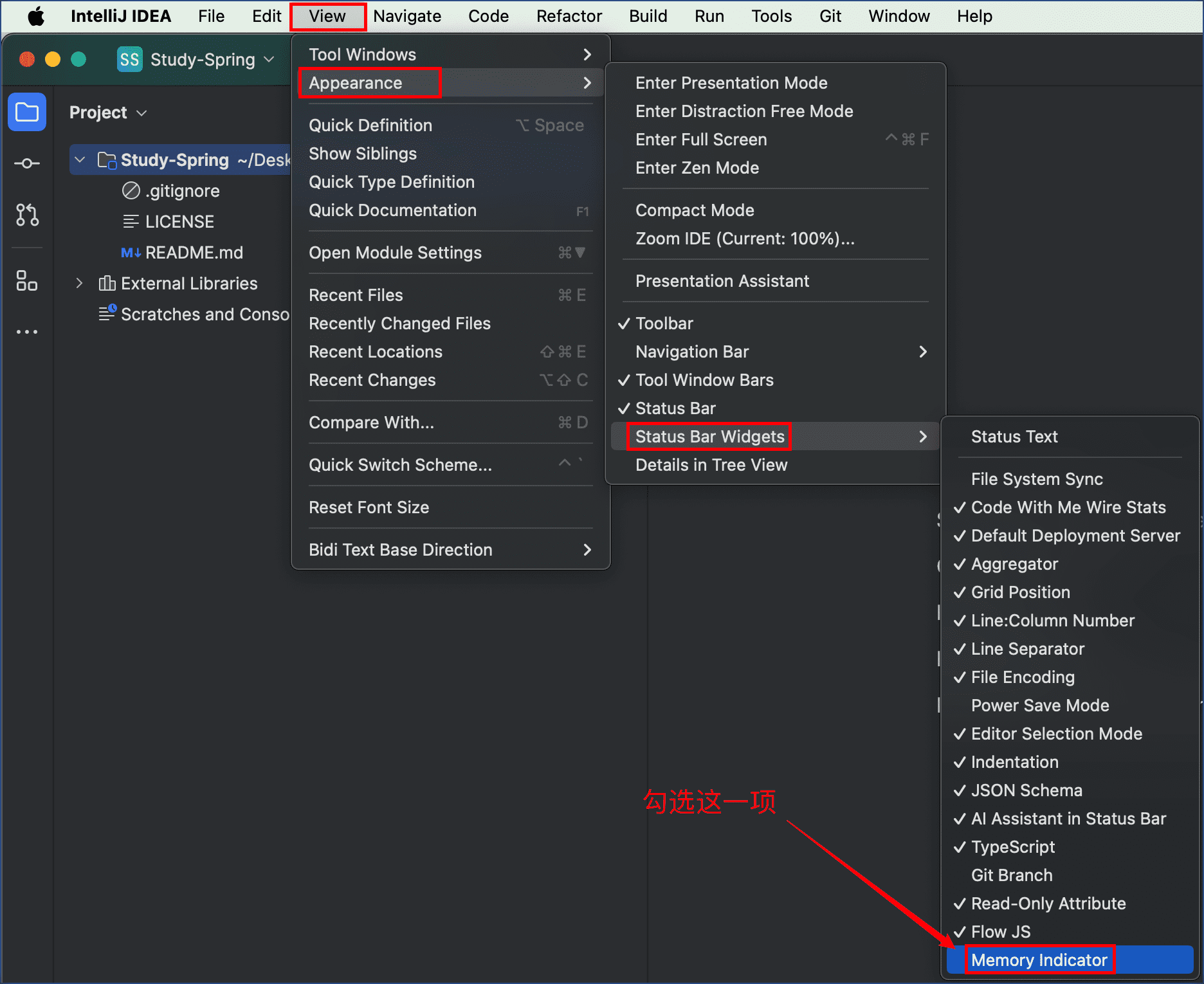Enable the Status Text widget
The width and height of the screenshot is (1204, 984).
tap(1070, 437)
